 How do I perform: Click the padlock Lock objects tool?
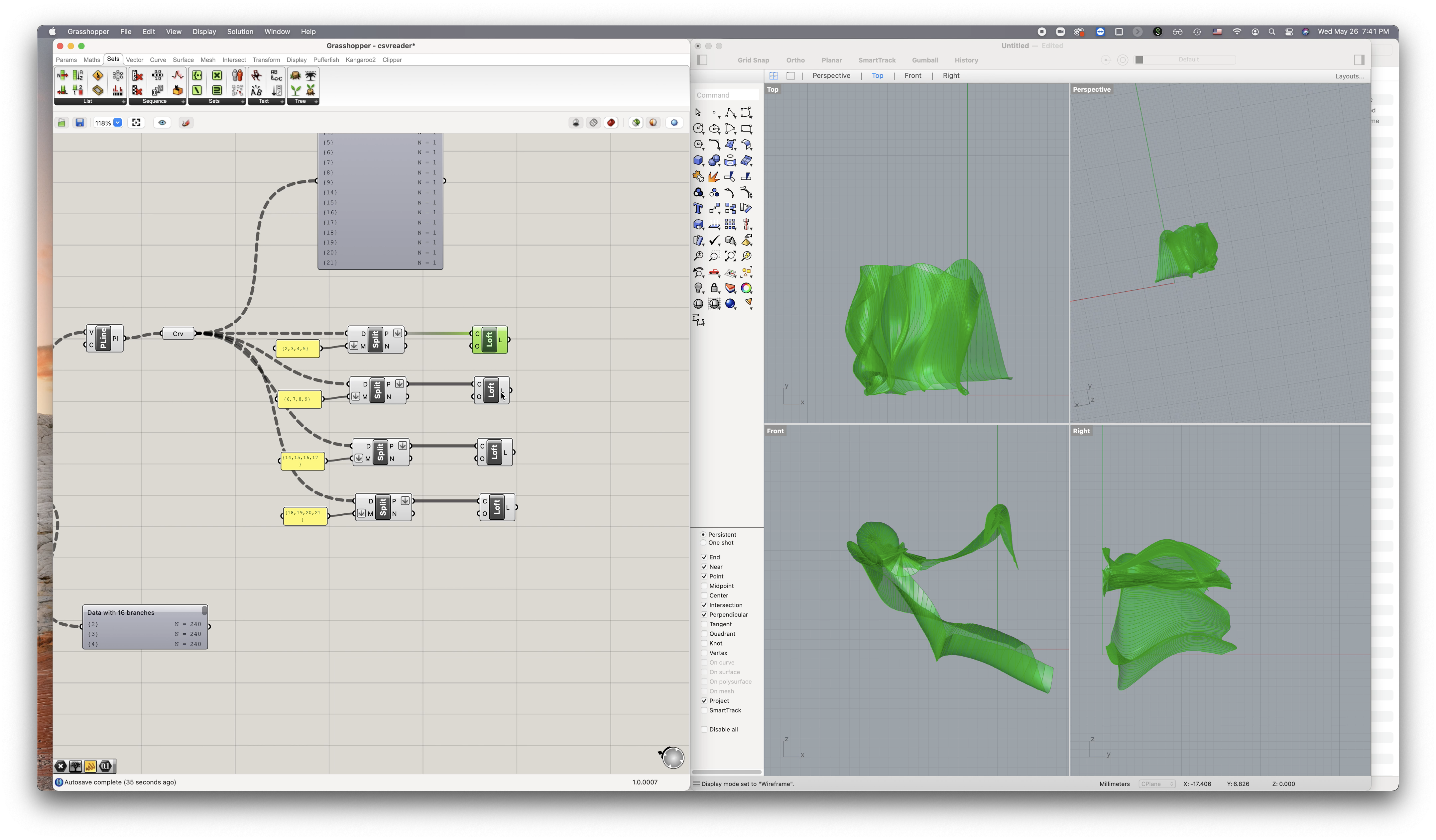(714, 288)
